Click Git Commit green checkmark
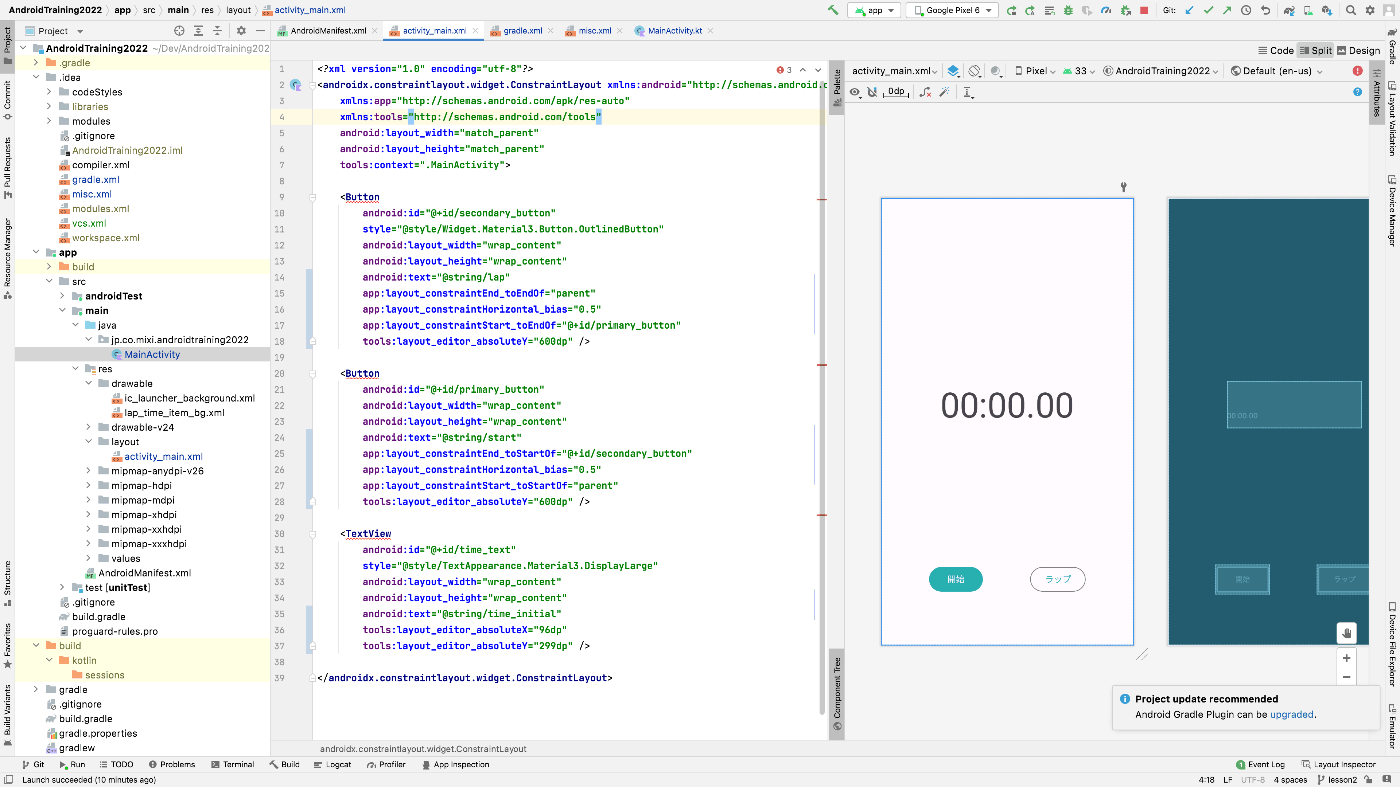The width and height of the screenshot is (1400, 787). pos(1208,10)
